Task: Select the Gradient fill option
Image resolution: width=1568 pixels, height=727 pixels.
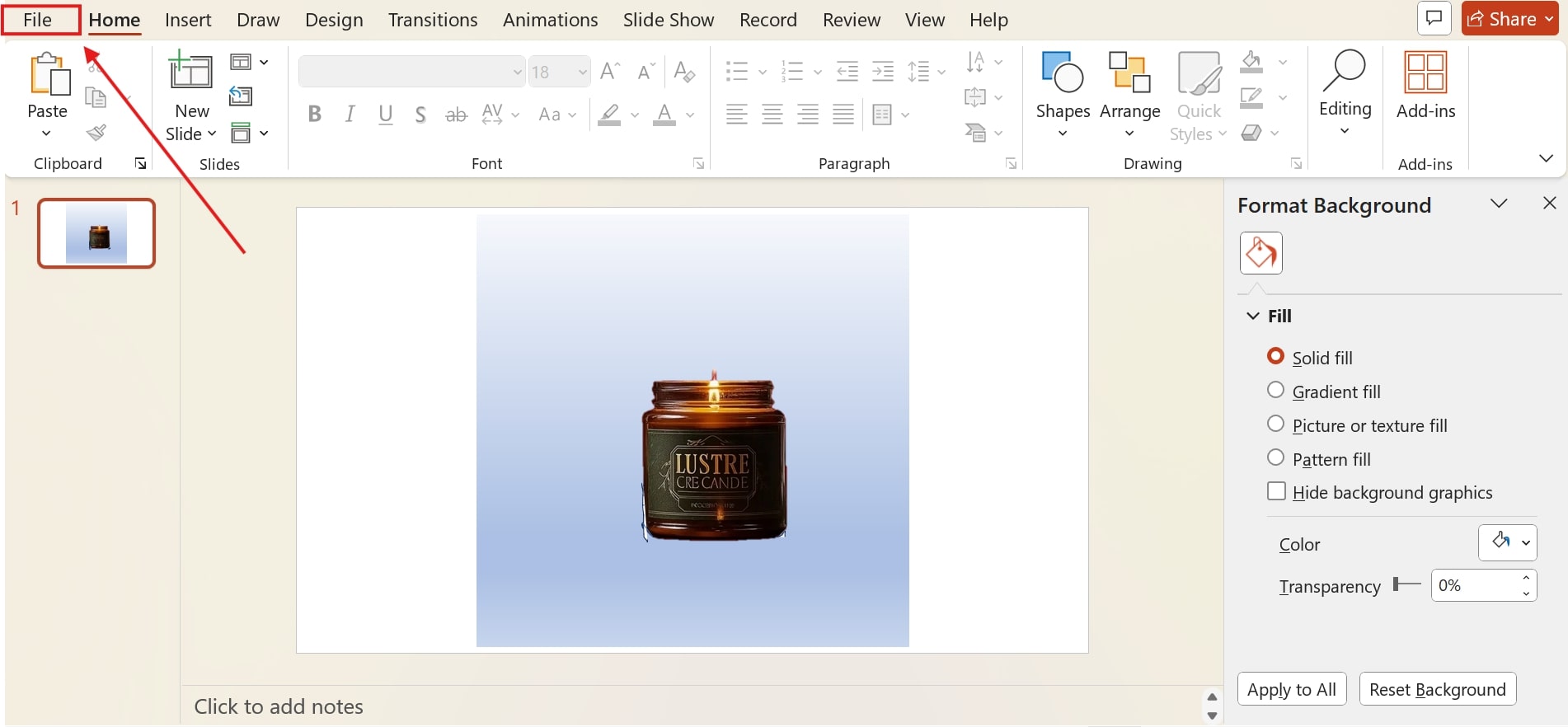Action: pyautogui.click(x=1275, y=390)
